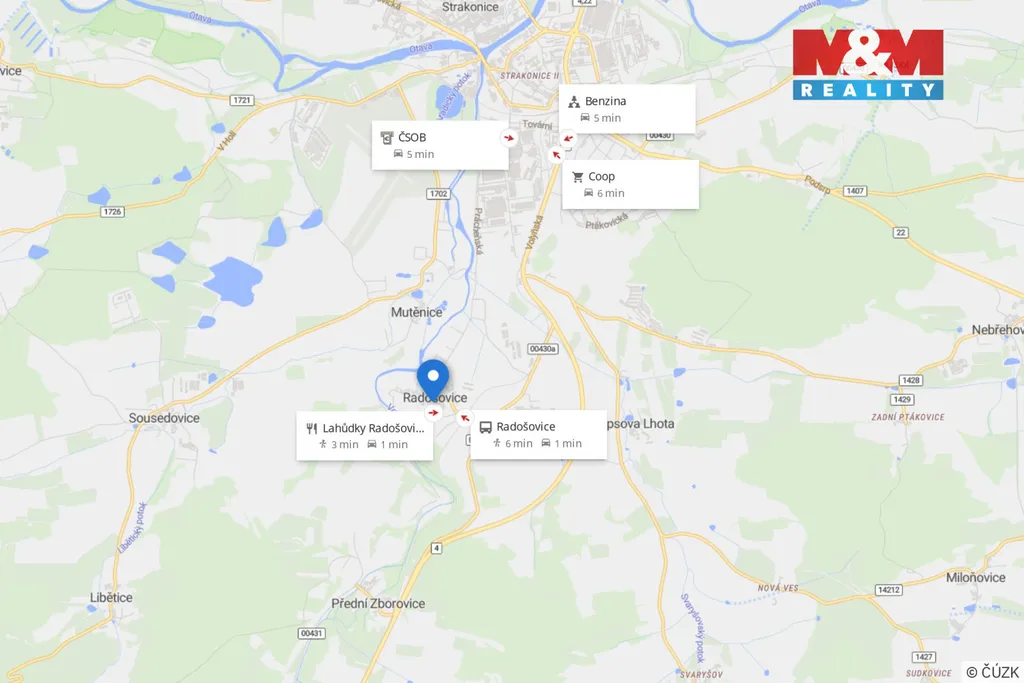The height and width of the screenshot is (683, 1024).
Task: Click the Radošovice bus stop icon
Action: (x=485, y=427)
